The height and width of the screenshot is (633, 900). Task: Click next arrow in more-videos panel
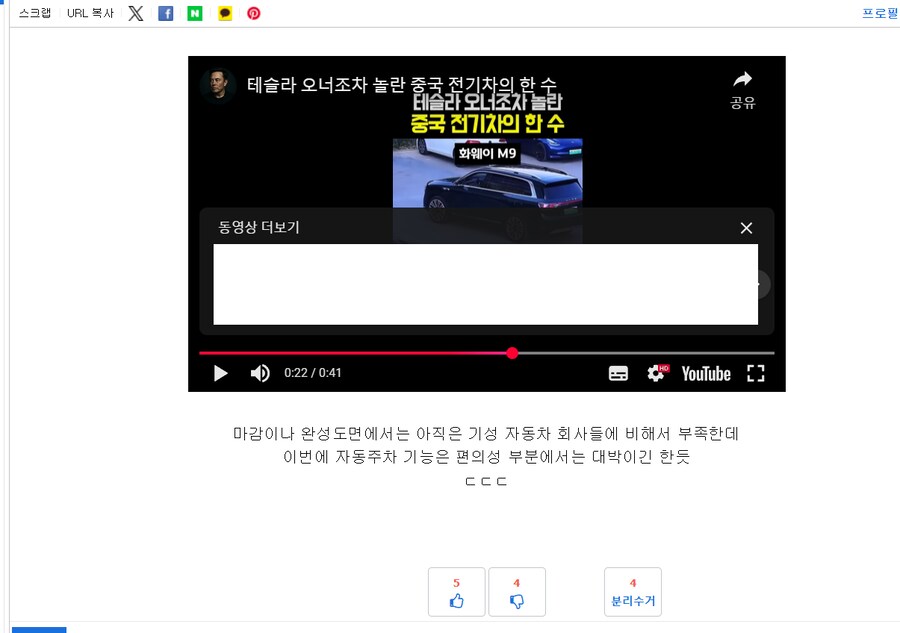pos(762,284)
